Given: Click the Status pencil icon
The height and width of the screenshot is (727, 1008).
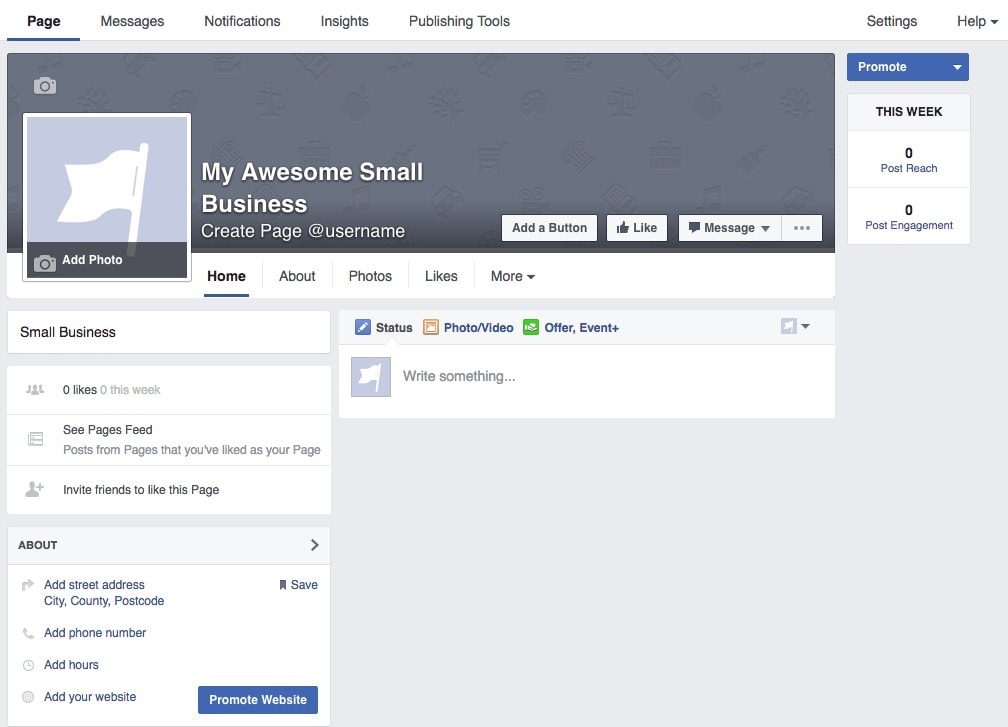Looking at the screenshot, I should coord(363,327).
